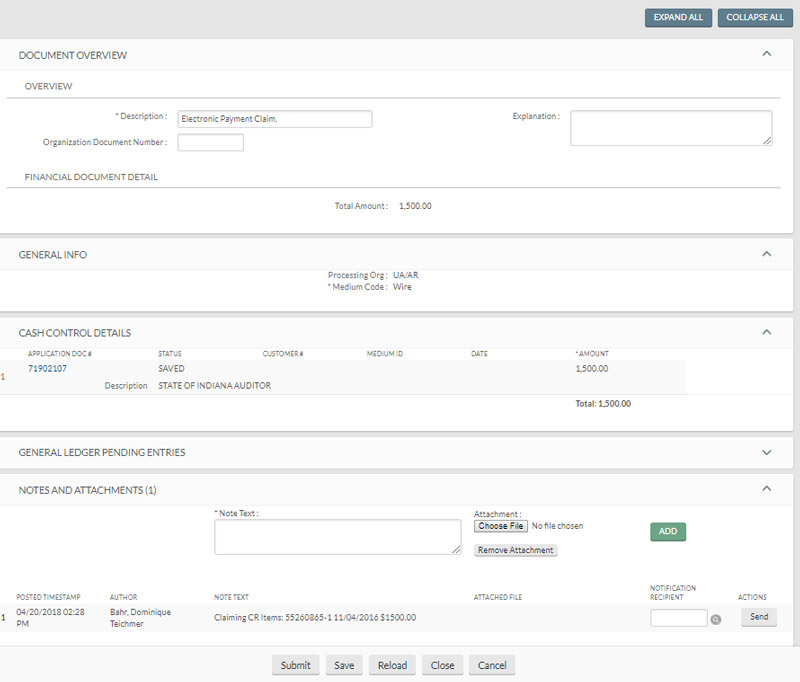Send the note notification
800x682 pixels.
point(758,617)
